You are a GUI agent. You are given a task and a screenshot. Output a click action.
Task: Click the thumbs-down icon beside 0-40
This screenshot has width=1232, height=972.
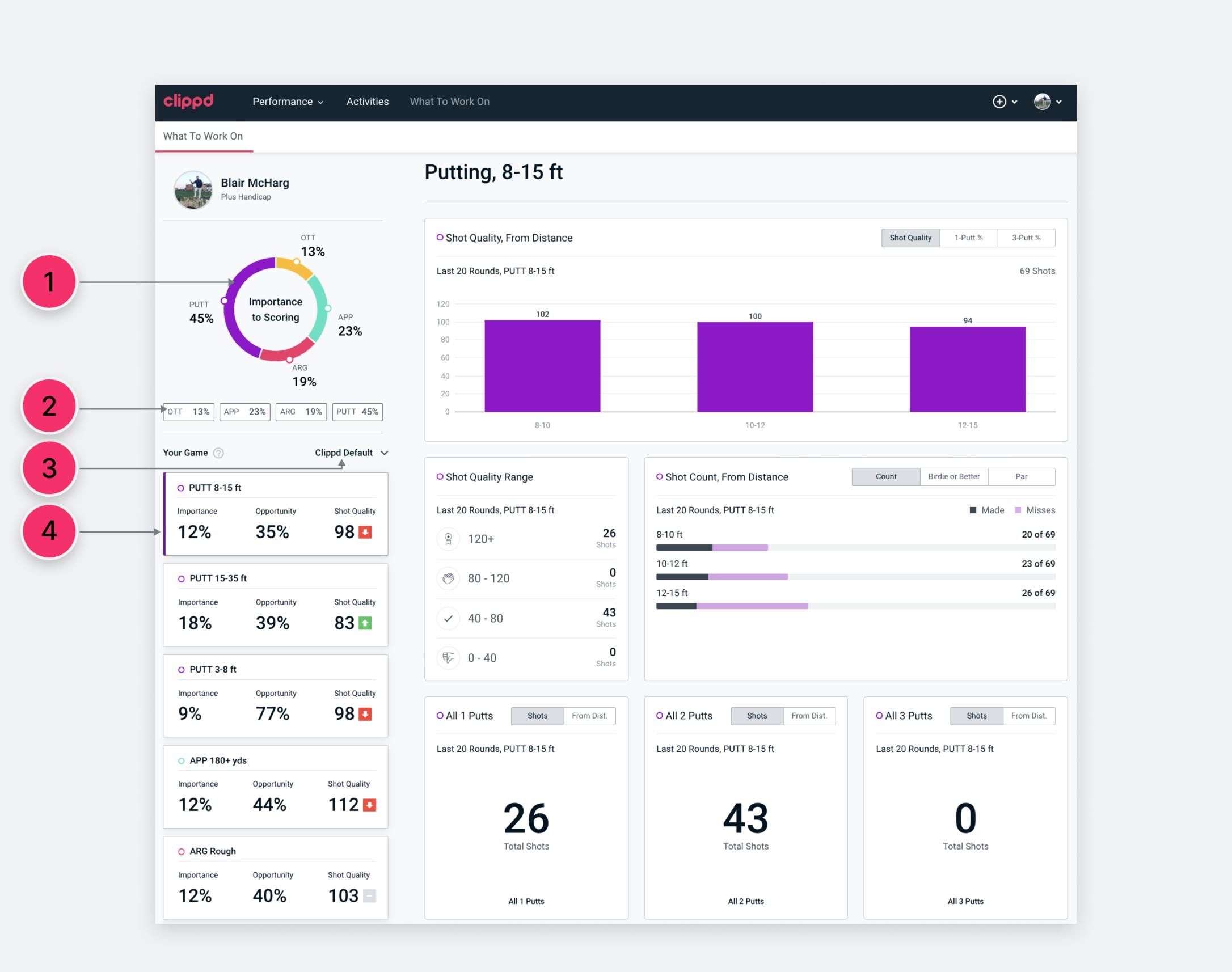449,658
